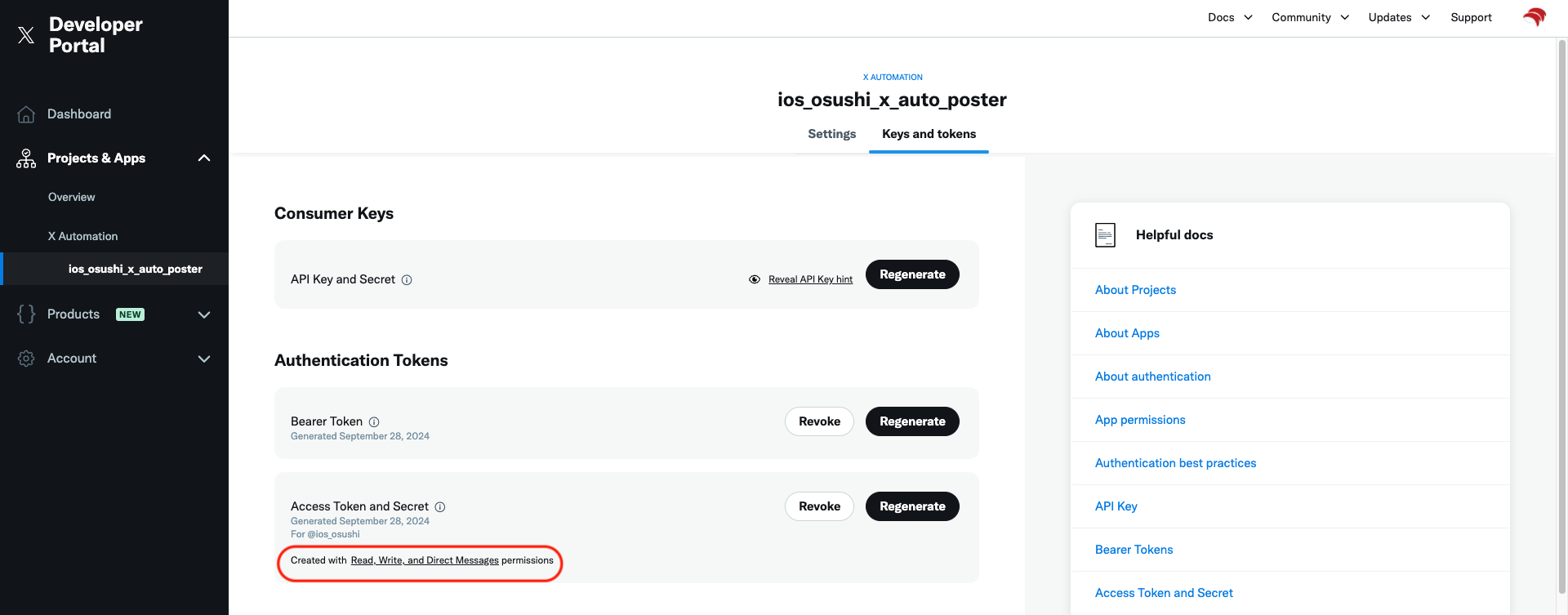Open the App permissions doc link

[x=1140, y=420]
